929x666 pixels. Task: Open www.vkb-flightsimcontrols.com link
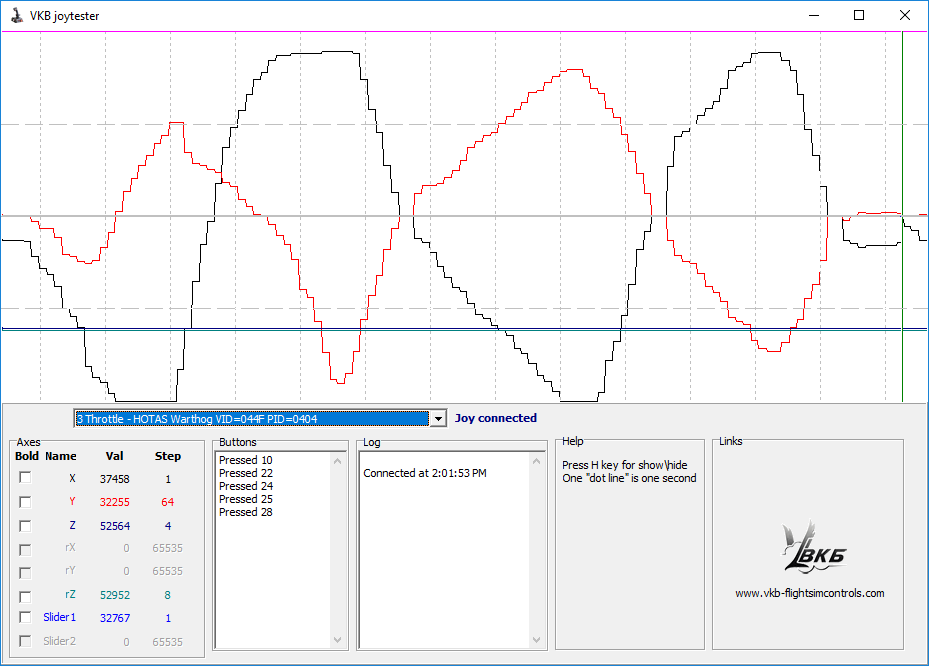[809, 593]
